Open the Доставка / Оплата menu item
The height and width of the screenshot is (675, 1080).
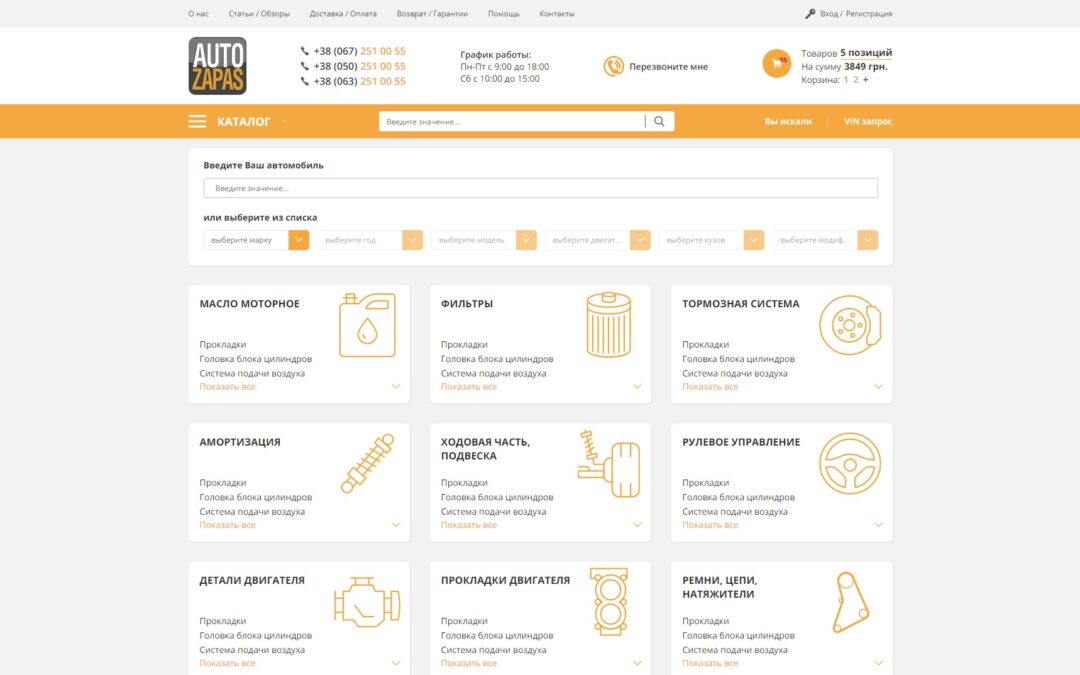pos(343,14)
